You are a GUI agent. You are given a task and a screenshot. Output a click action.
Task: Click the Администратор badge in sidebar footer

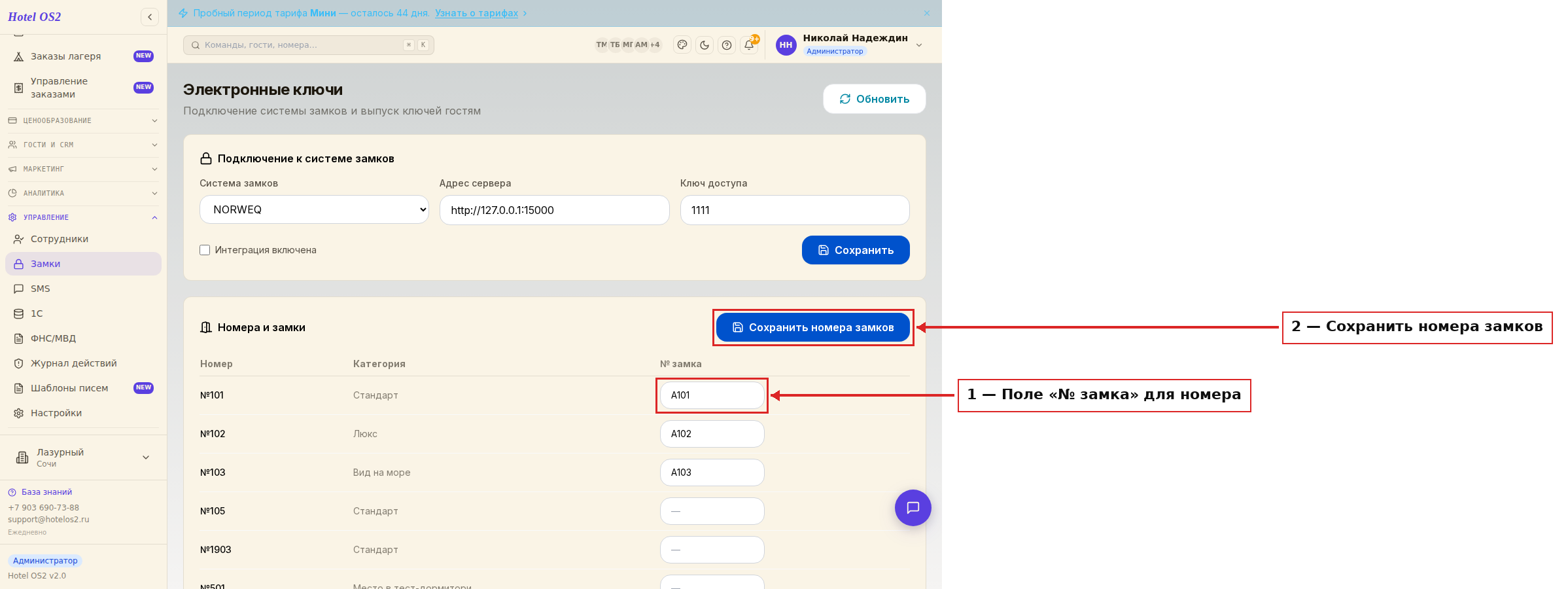click(45, 561)
